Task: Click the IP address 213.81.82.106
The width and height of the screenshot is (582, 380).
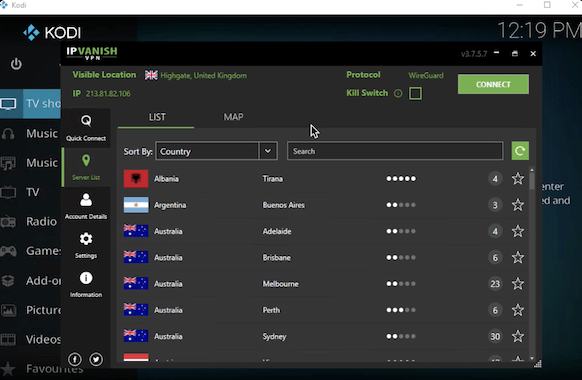Action: (x=108, y=94)
